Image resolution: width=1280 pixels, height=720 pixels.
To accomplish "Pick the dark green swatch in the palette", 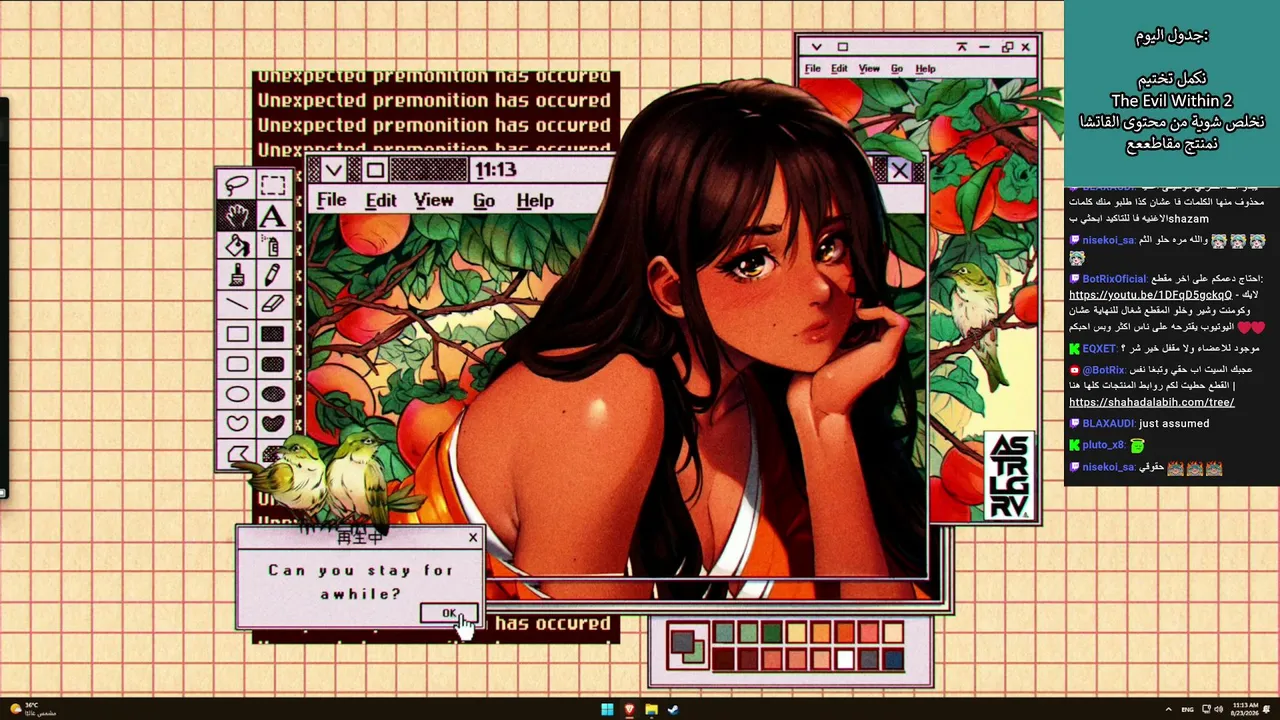I will coord(772,633).
